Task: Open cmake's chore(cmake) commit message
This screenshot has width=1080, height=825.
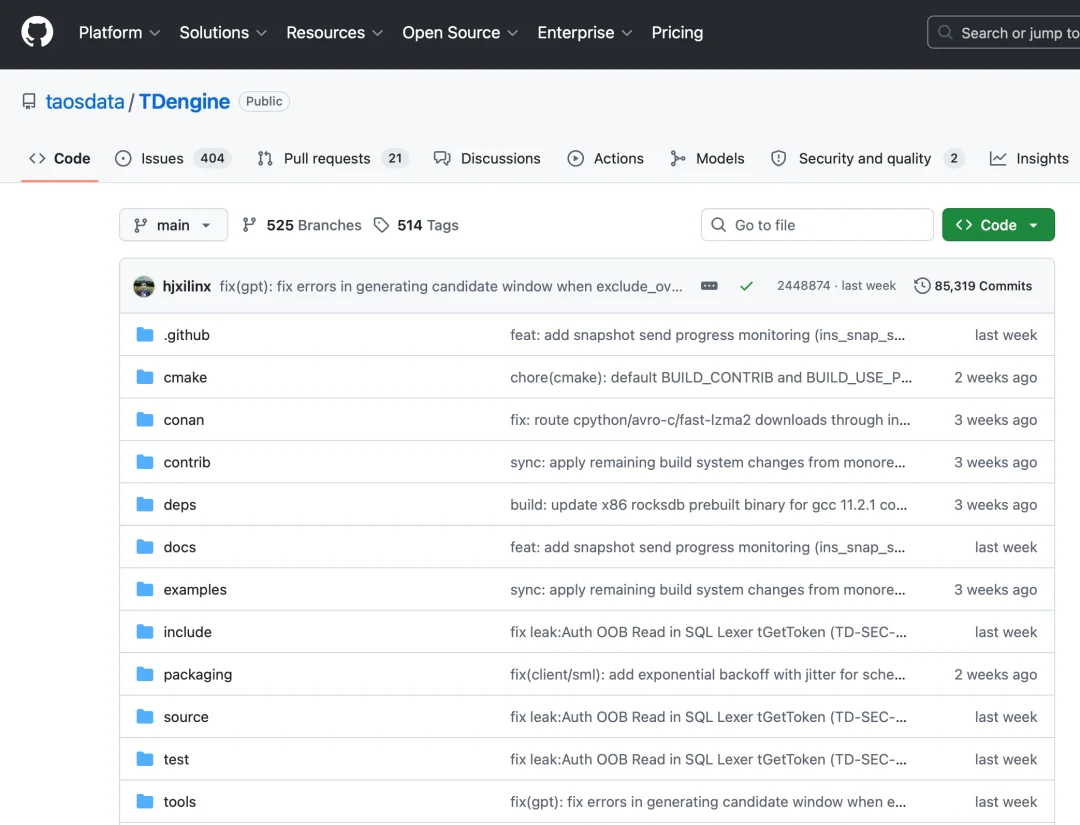Action: 711,377
